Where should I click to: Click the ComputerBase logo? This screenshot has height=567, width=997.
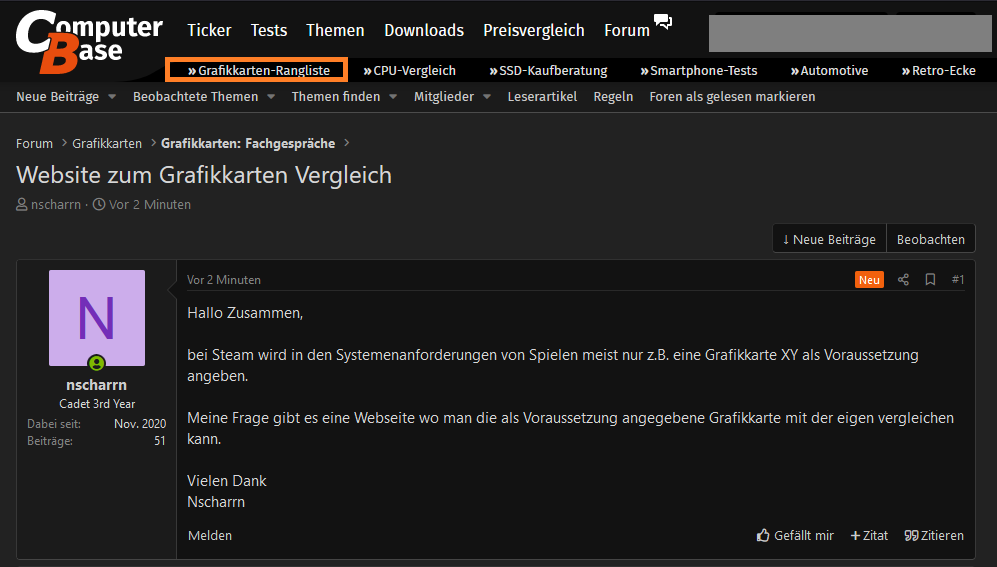[x=89, y=42]
